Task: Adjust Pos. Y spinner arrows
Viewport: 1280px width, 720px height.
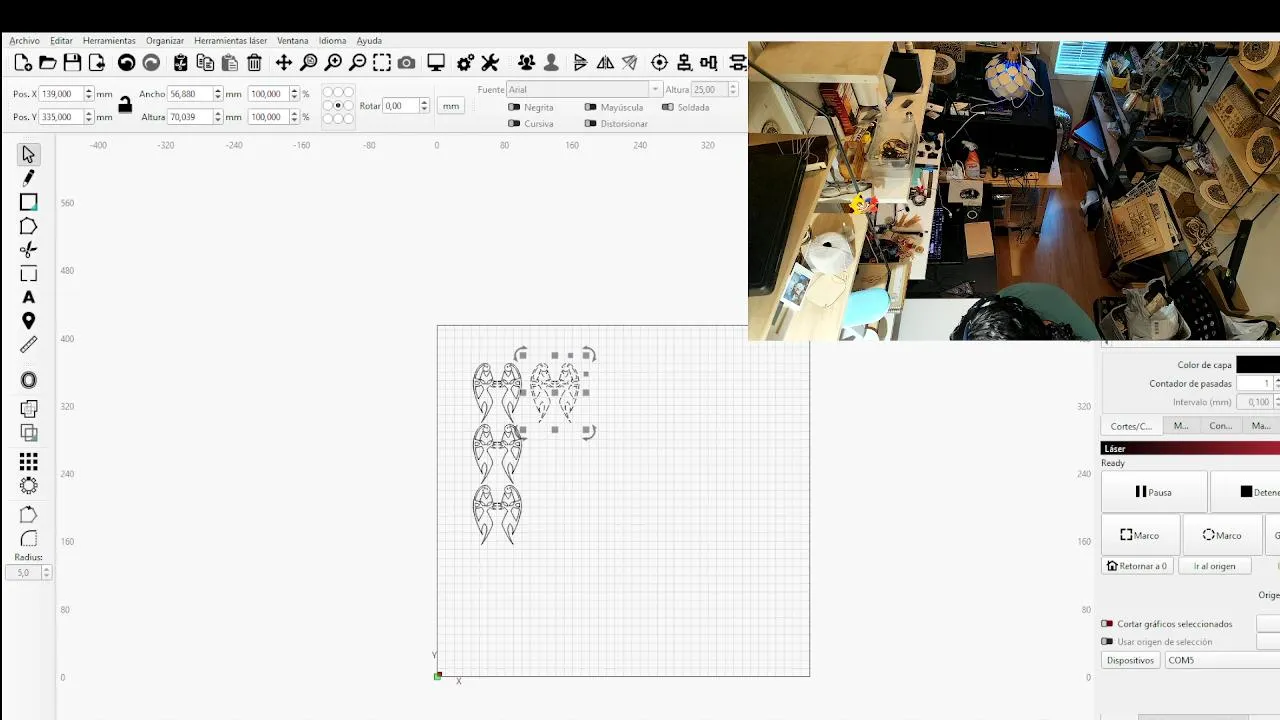Action: tap(89, 117)
